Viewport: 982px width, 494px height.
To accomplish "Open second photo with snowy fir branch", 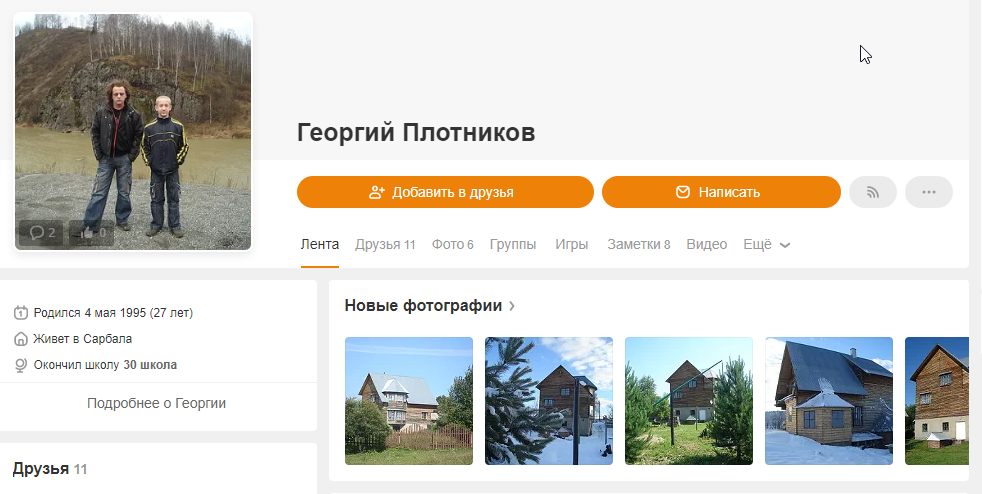I will point(549,401).
